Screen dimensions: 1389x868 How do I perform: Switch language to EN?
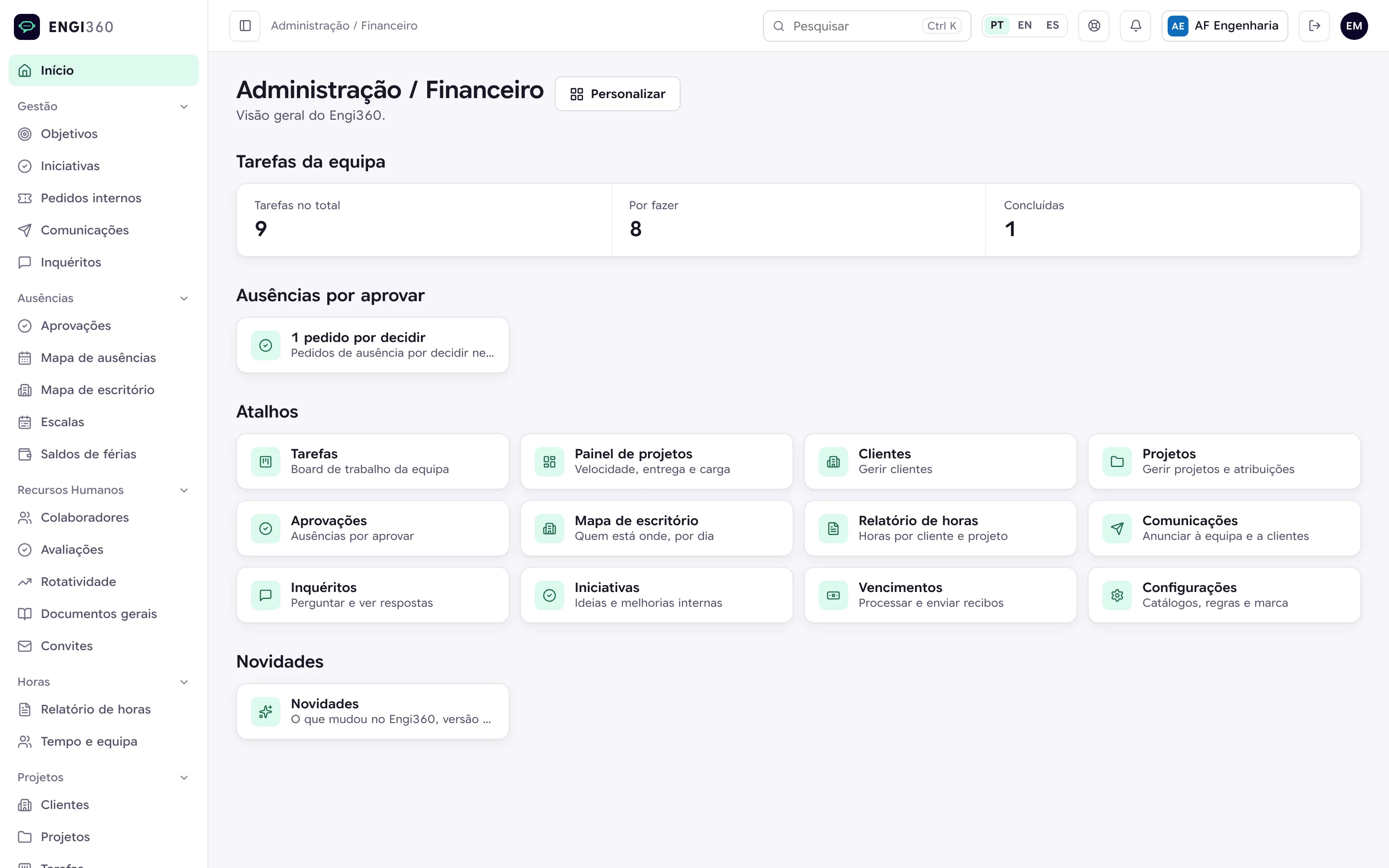(1024, 26)
